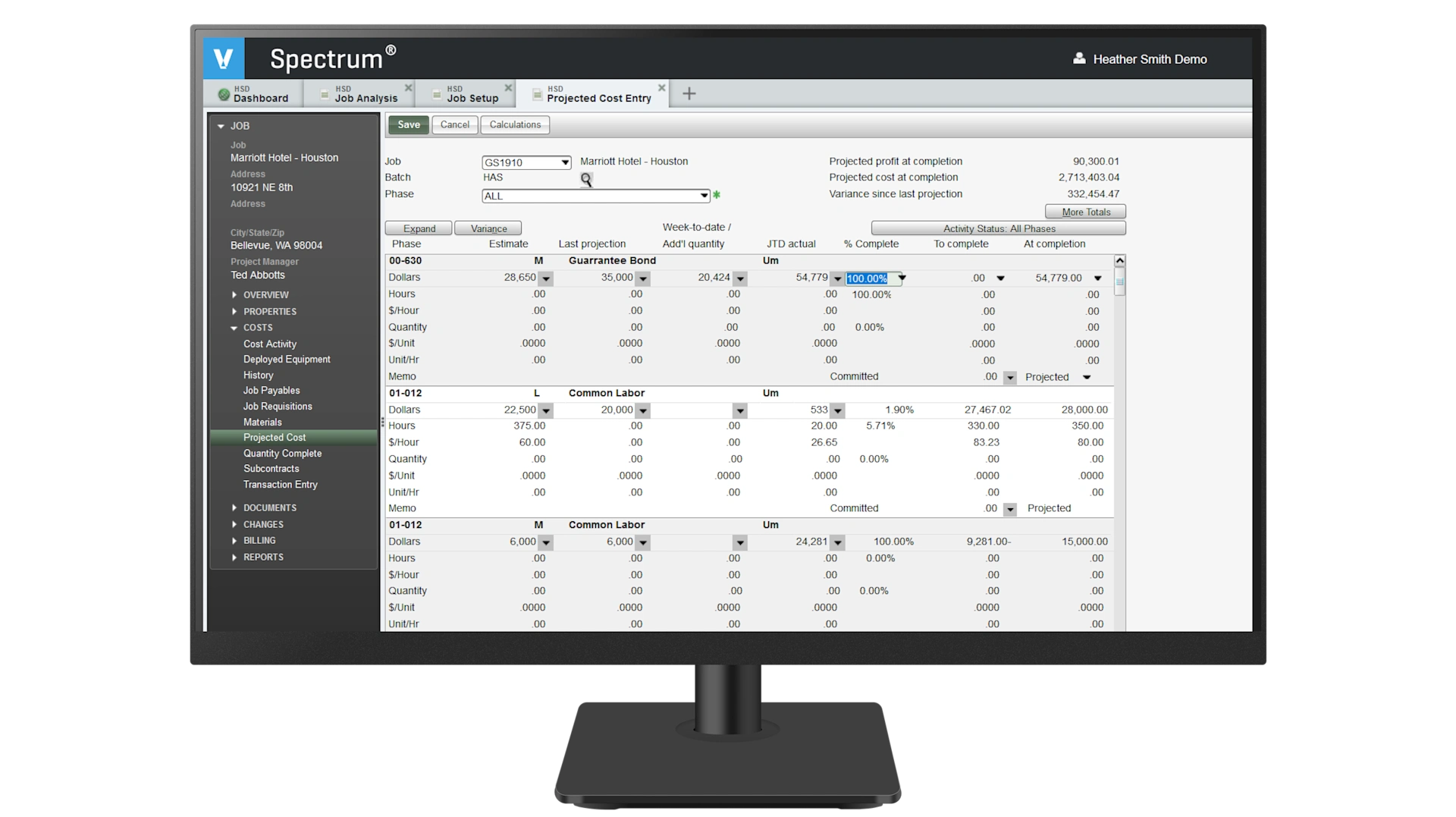Click the sidebar splitter handle
The image size is (1456, 817).
[x=382, y=422]
